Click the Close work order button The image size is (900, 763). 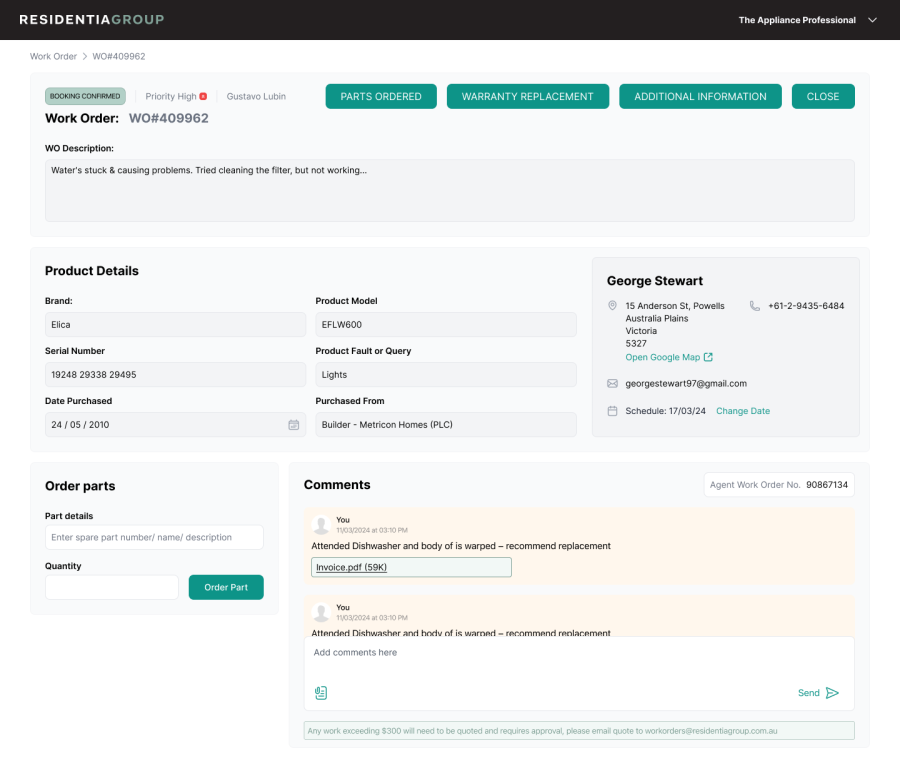pyautogui.click(x=823, y=96)
